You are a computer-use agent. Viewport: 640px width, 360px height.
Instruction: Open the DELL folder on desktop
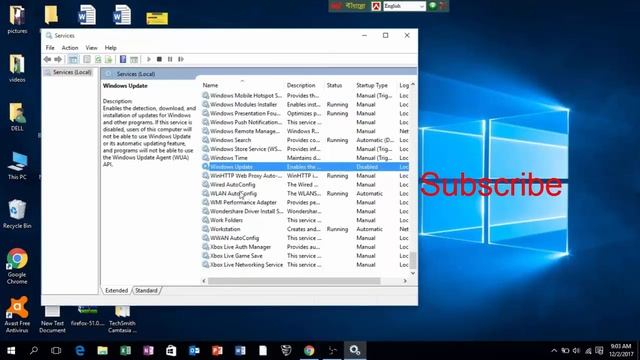pos(17,117)
